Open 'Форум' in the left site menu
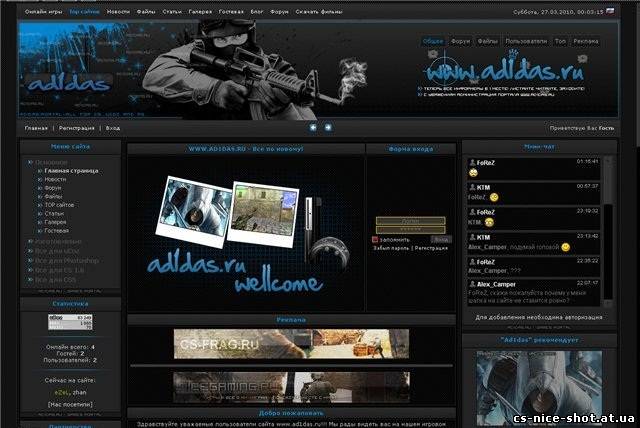The height and width of the screenshot is (428, 640). (53, 188)
